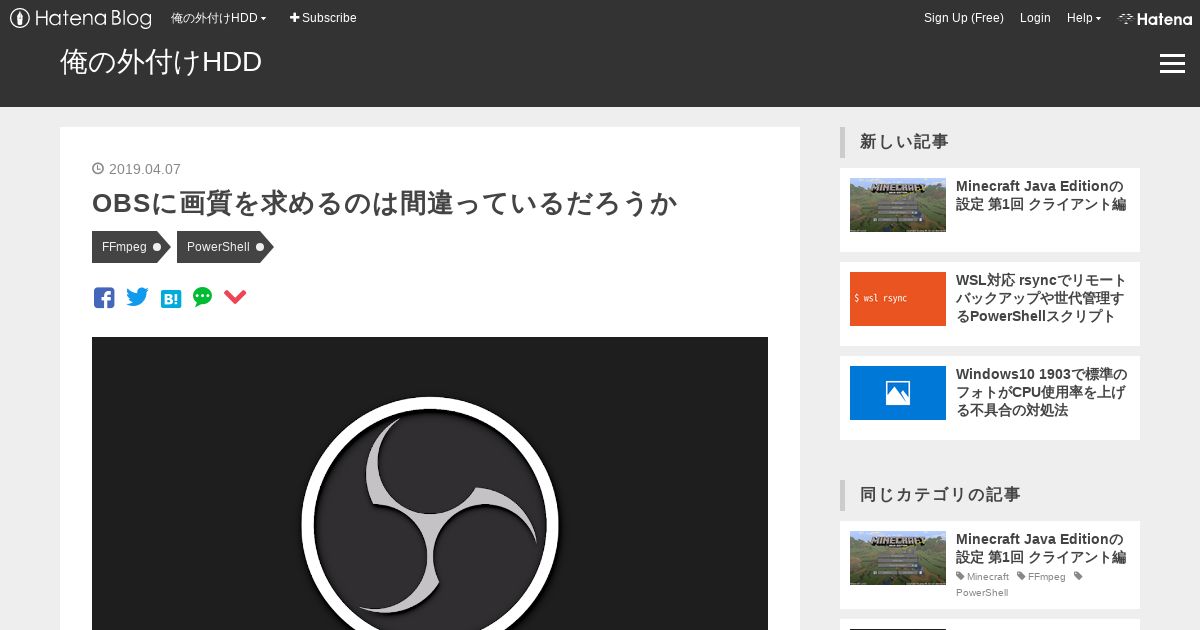
Task: Open the hamburger menu icon
Action: click(x=1172, y=64)
